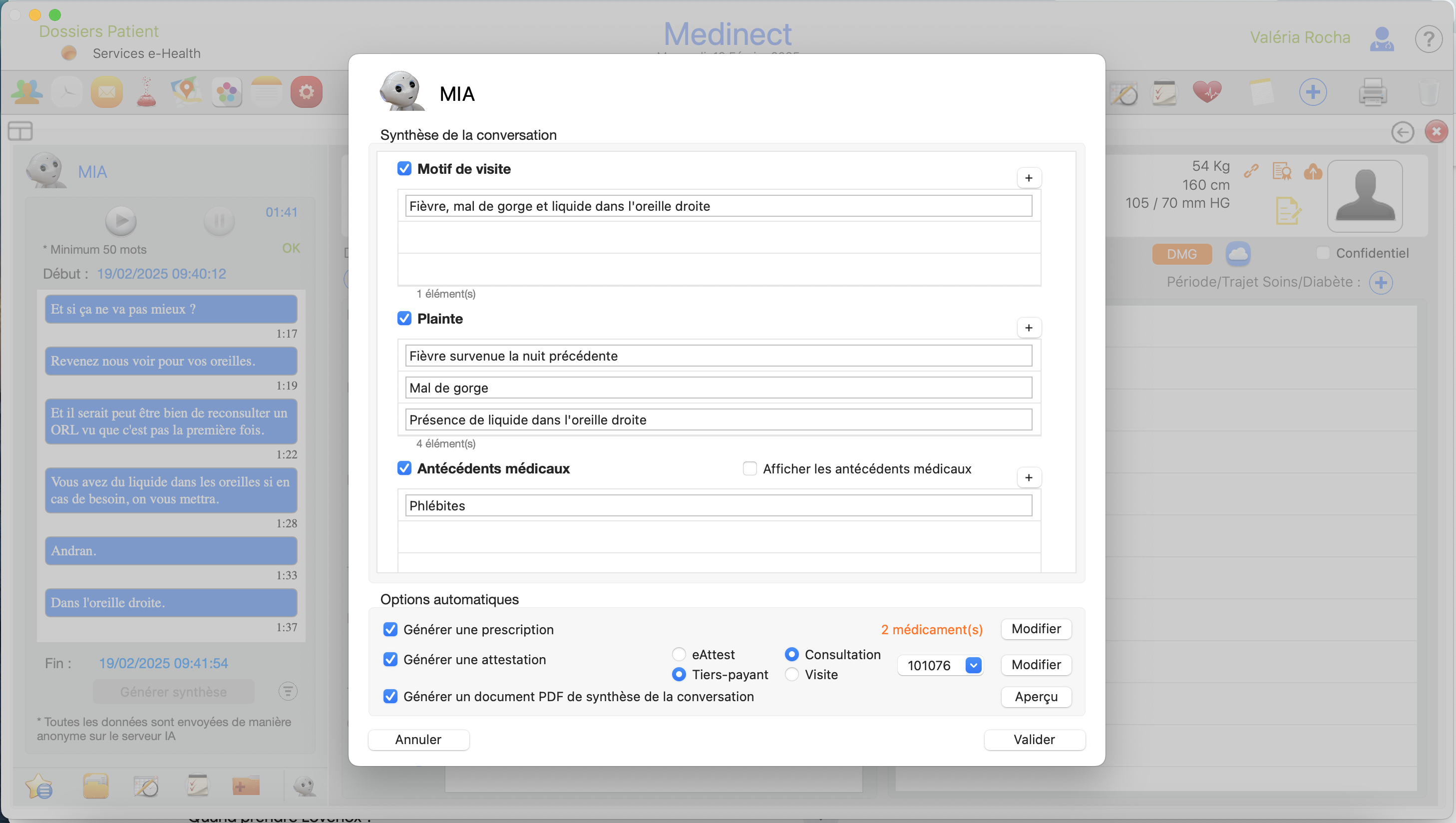Click the blue plus circle toolbar icon

[x=1312, y=92]
